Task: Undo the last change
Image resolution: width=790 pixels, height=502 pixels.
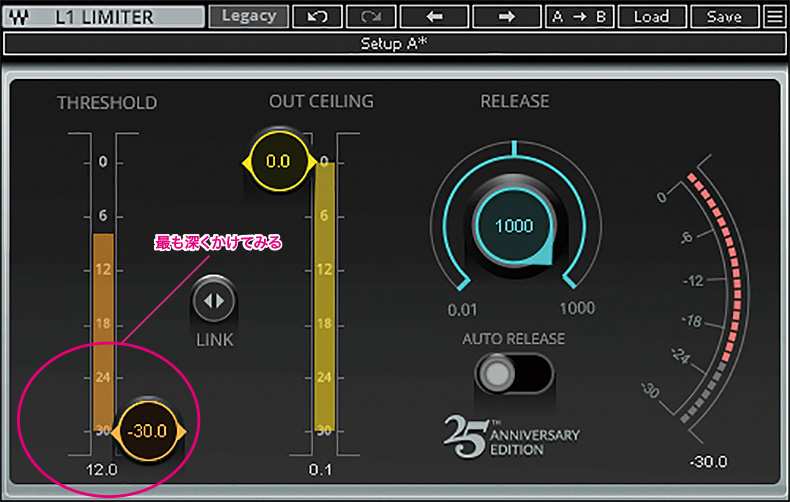Action: (x=317, y=17)
